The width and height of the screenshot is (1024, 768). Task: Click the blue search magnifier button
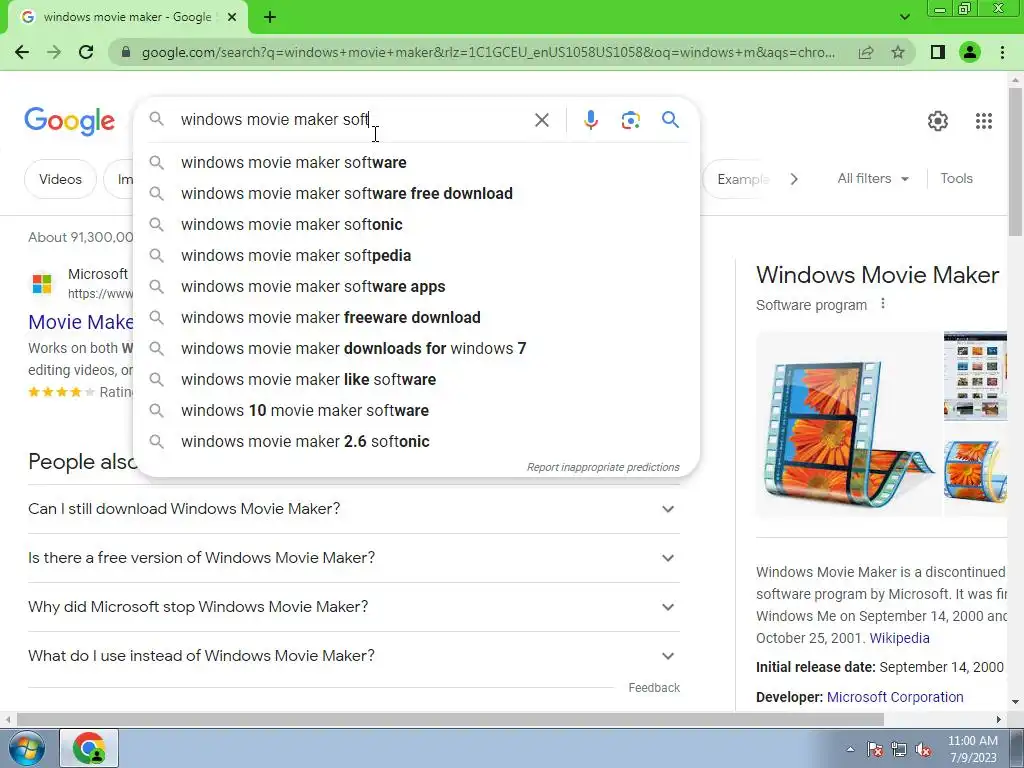click(670, 120)
